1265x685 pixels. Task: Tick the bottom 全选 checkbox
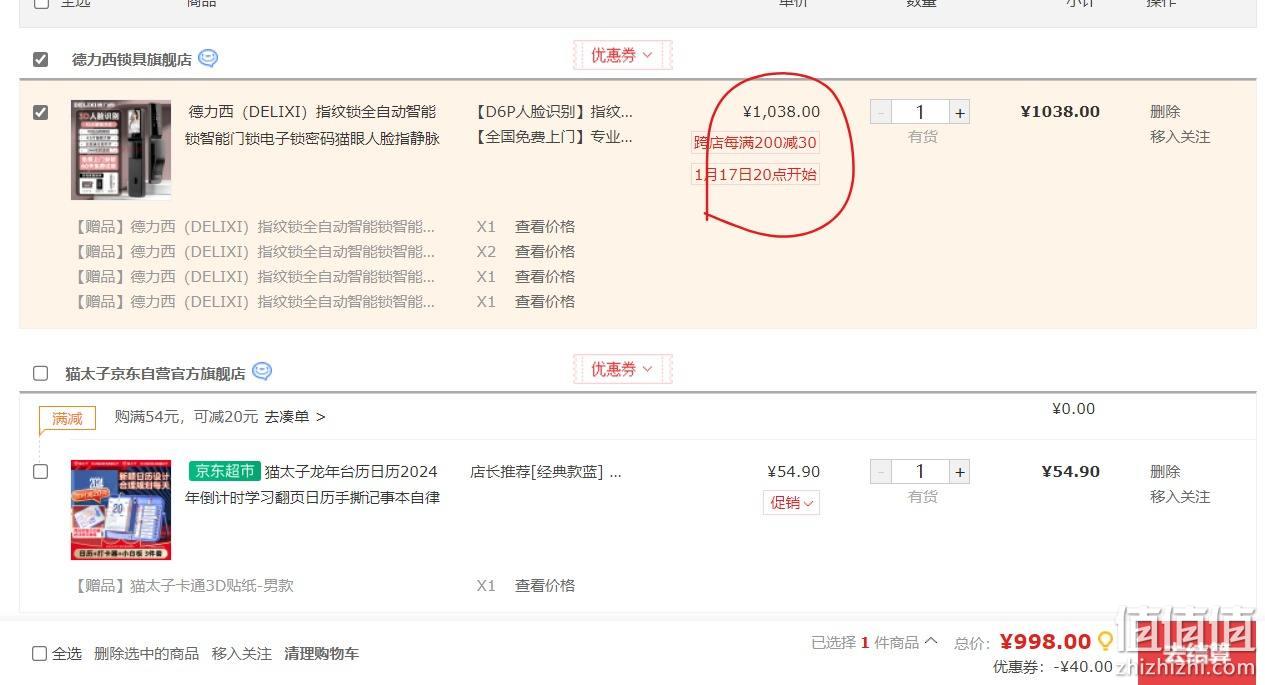click(x=39, y=653)
